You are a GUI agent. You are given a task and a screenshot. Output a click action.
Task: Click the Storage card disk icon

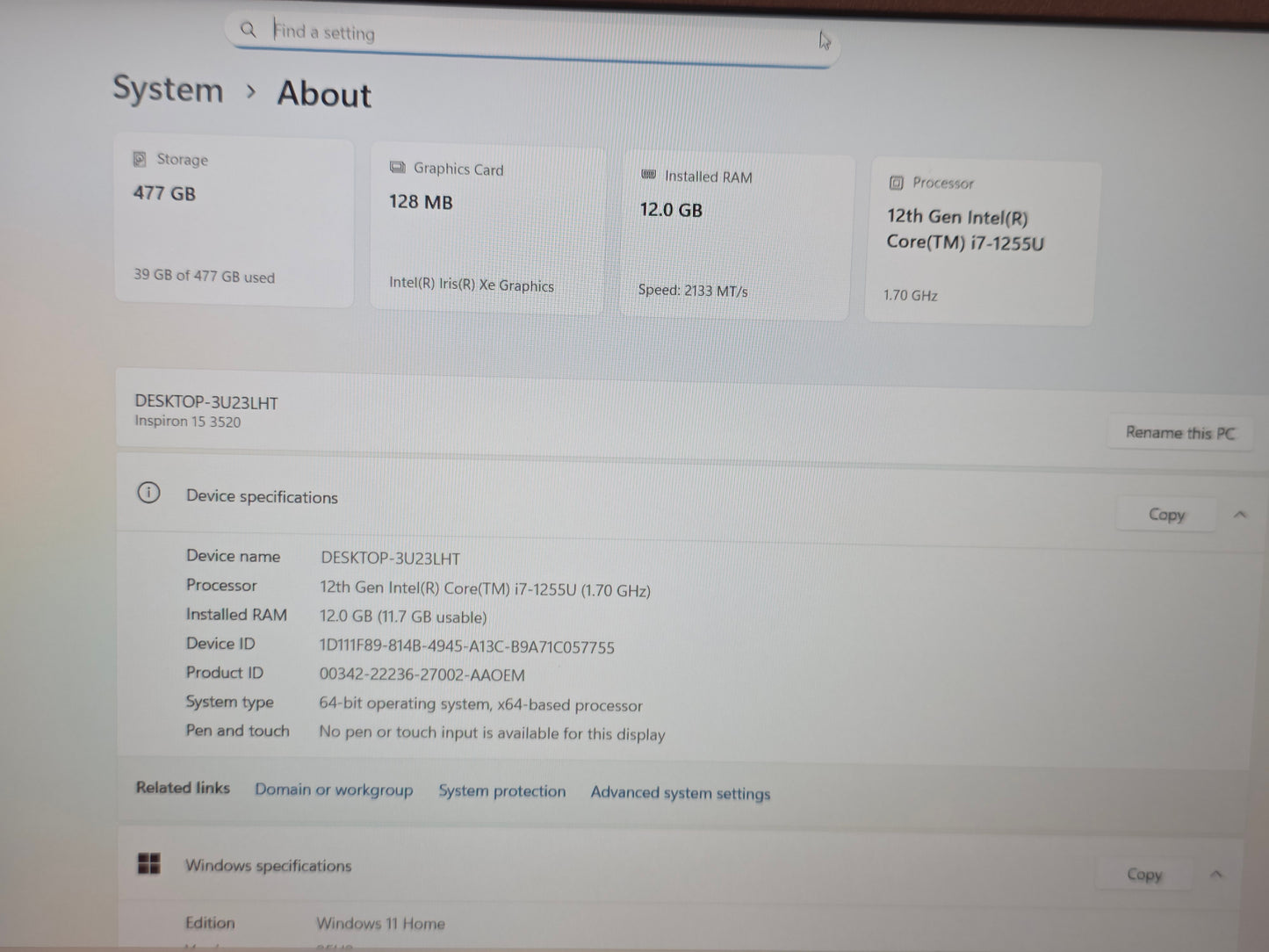pyautogui.click(x=140, y=159)
